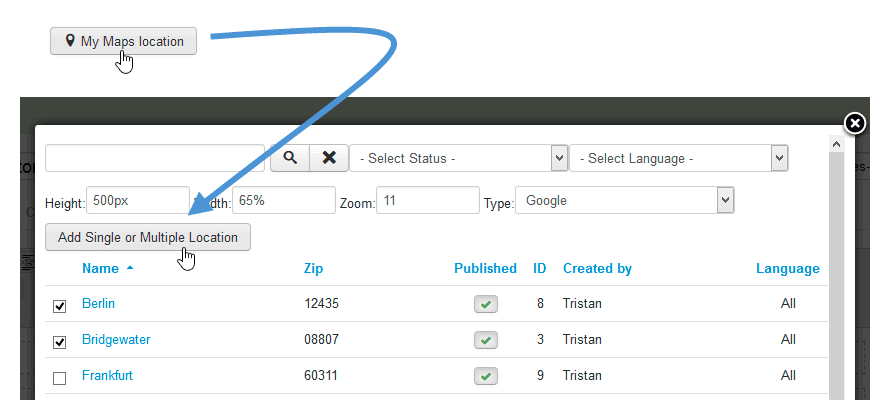Expand the map Type dropdown showing Google
The width and height of the screenshot is (890, 400).
[x=624, y=201]
